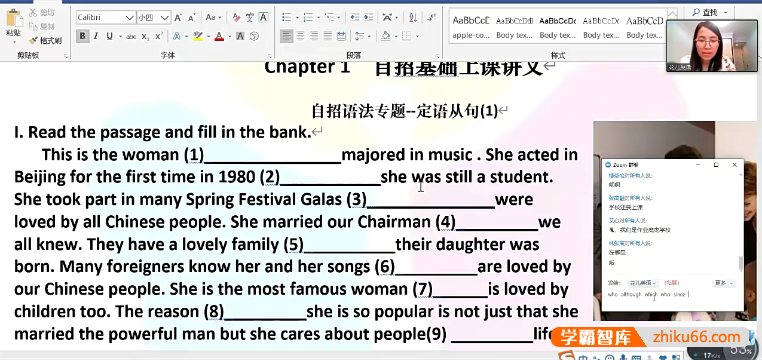The image size is (762, 360).
Task: Align text left
Action: pyautogui.click(x=287, y=36)
